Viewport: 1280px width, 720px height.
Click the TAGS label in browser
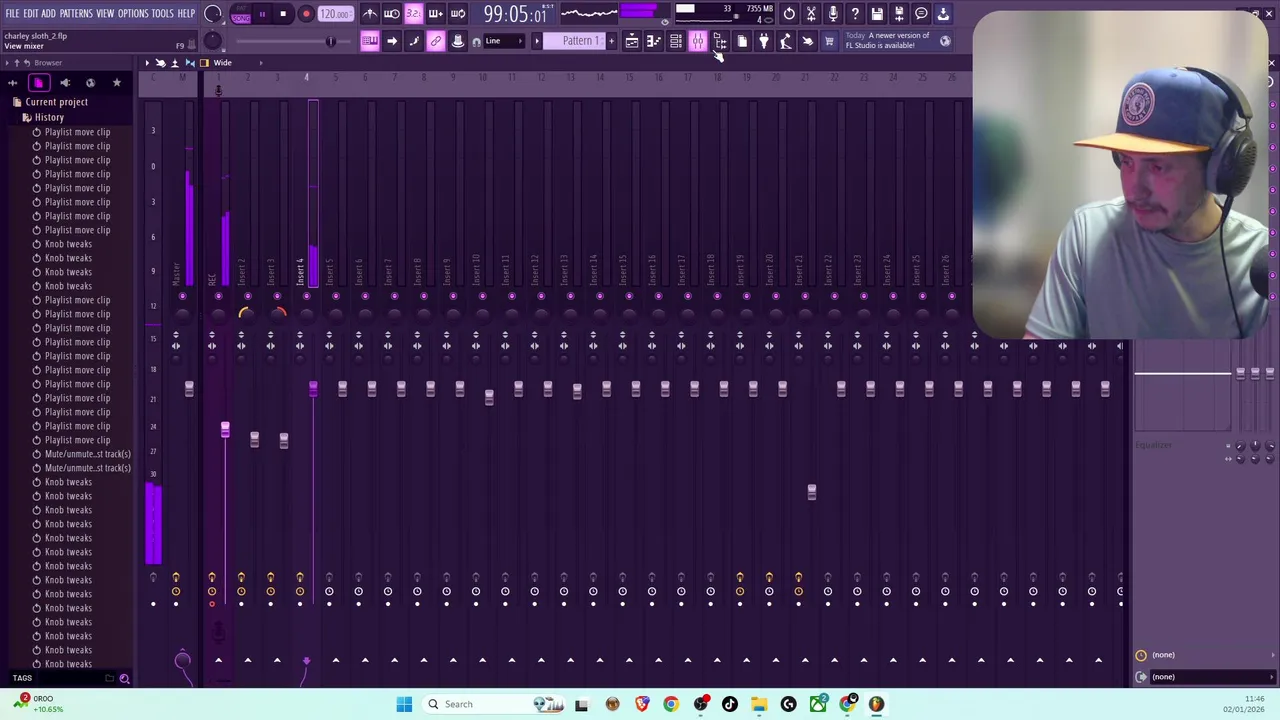(x=22, y=678)
